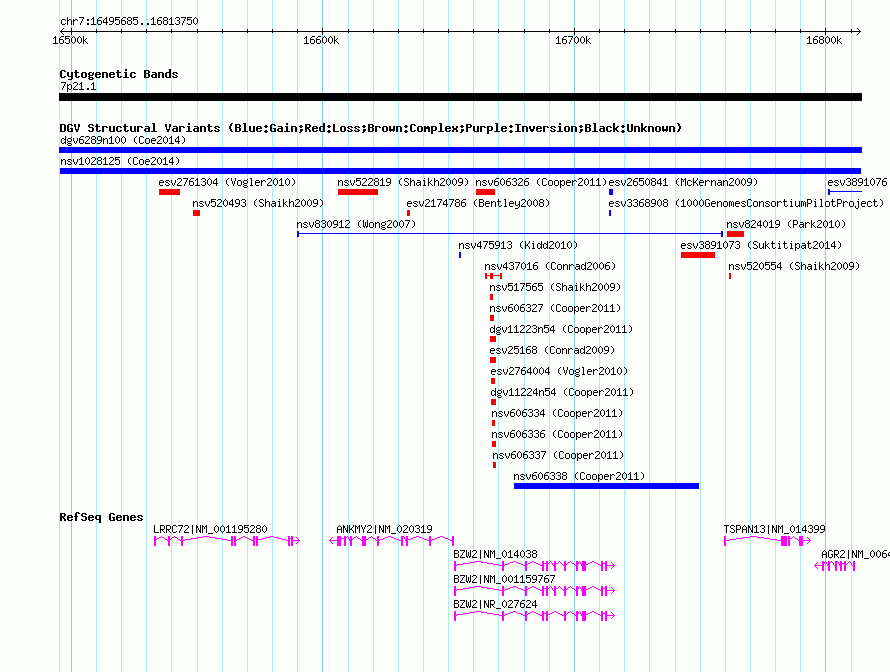
Task: Click the AGR2 gene label
Action: click(x=855, y=554)
